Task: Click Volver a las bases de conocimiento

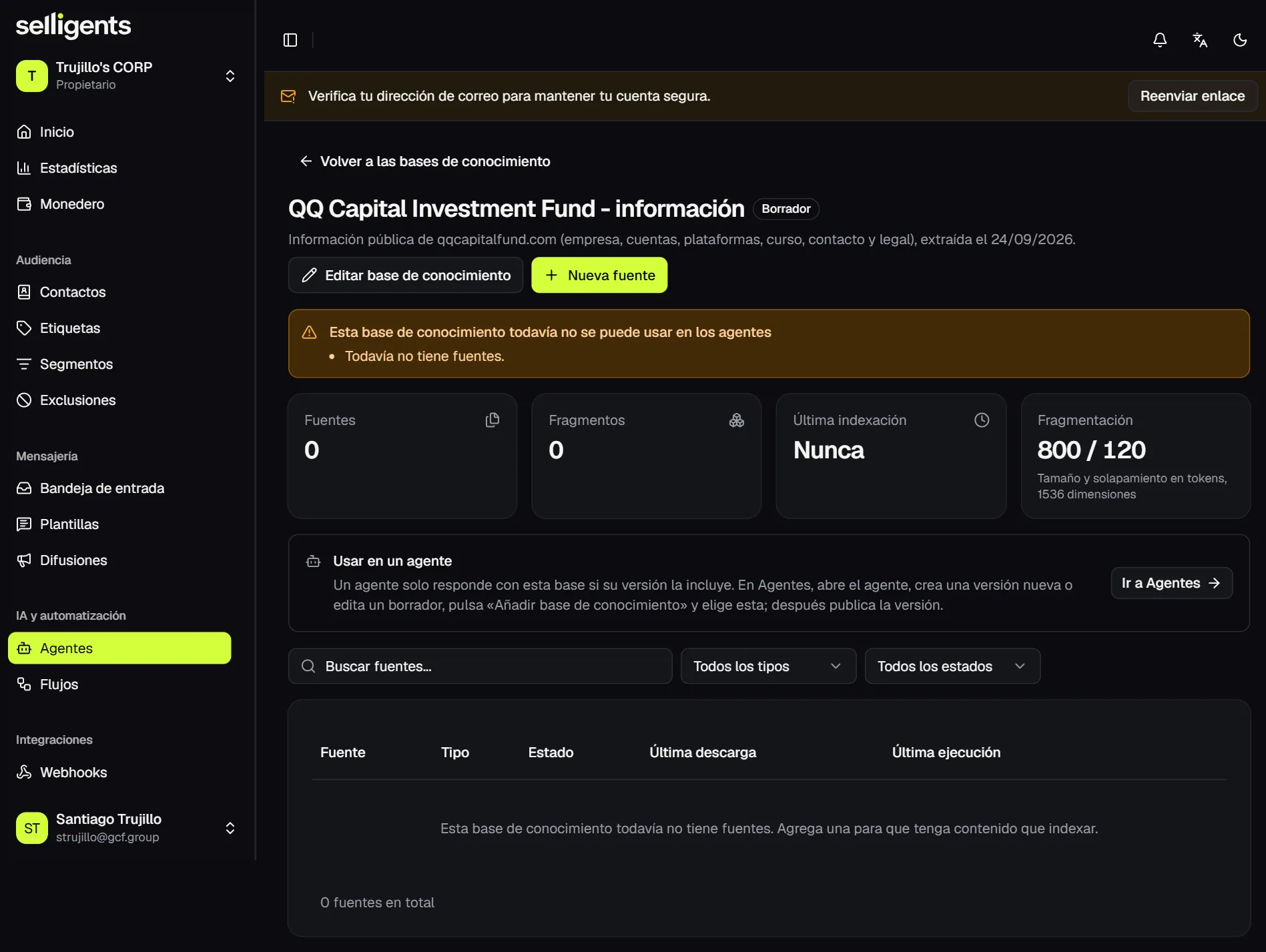Action: point(425,161)
